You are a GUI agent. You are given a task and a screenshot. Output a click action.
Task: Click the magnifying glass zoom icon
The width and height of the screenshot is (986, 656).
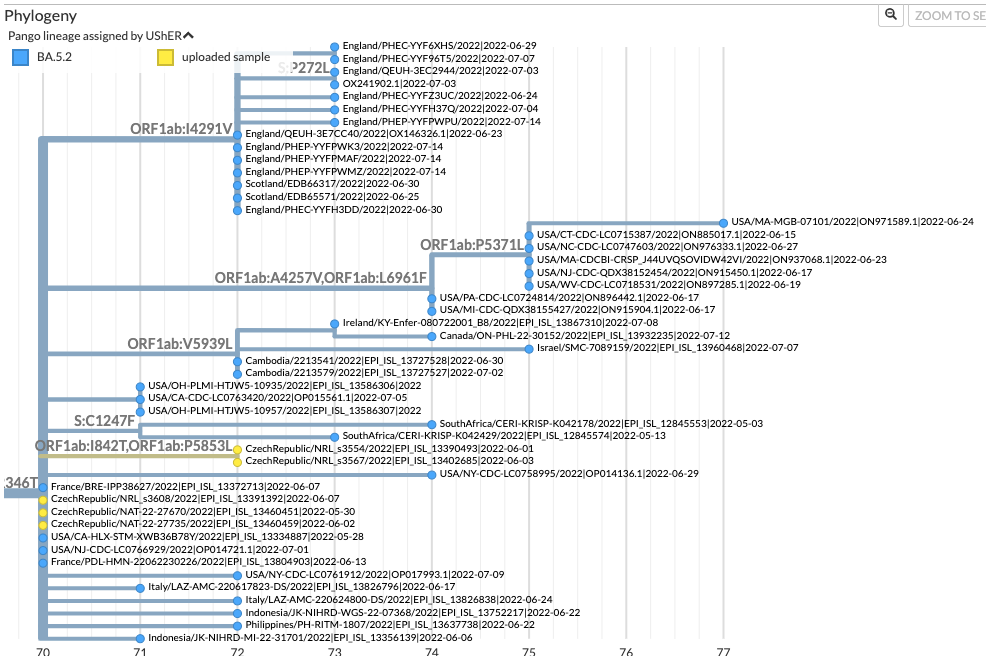point(890,14)
